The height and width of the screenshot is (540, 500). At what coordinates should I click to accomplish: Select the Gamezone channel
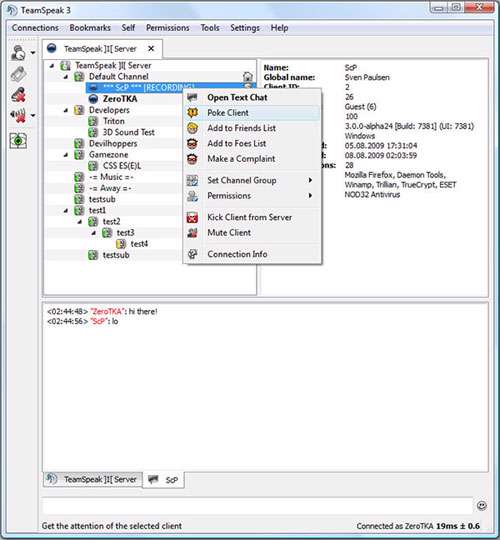108,155
